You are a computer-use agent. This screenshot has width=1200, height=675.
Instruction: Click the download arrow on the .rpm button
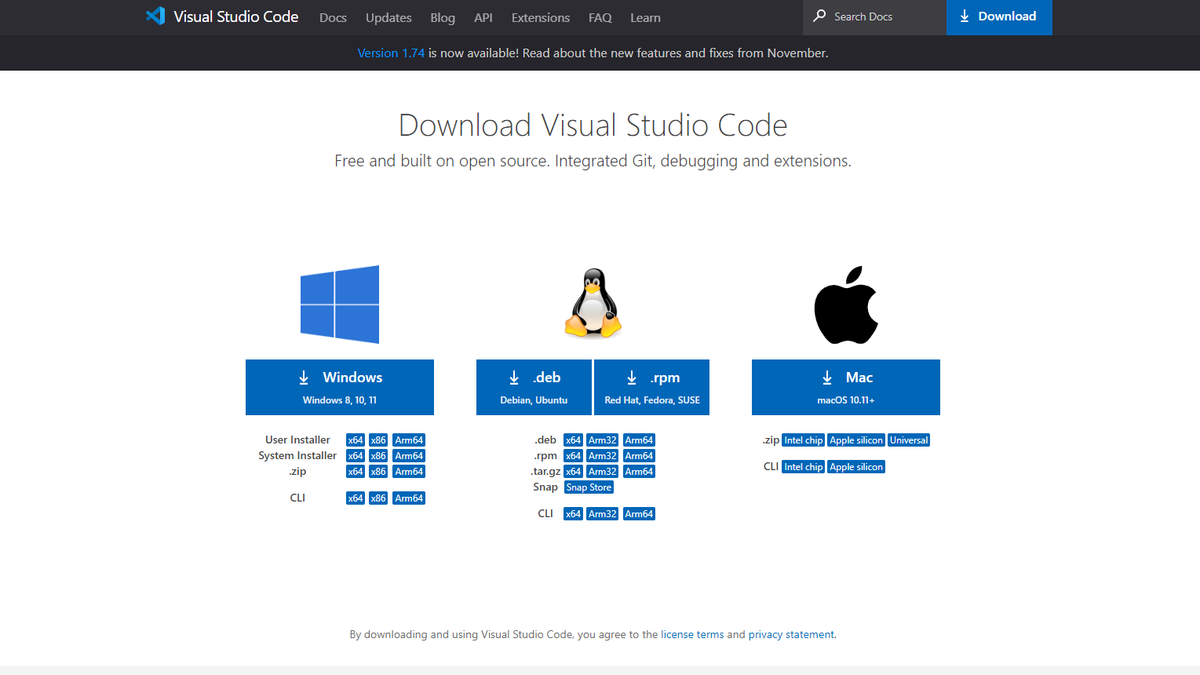tap(631, 377)
